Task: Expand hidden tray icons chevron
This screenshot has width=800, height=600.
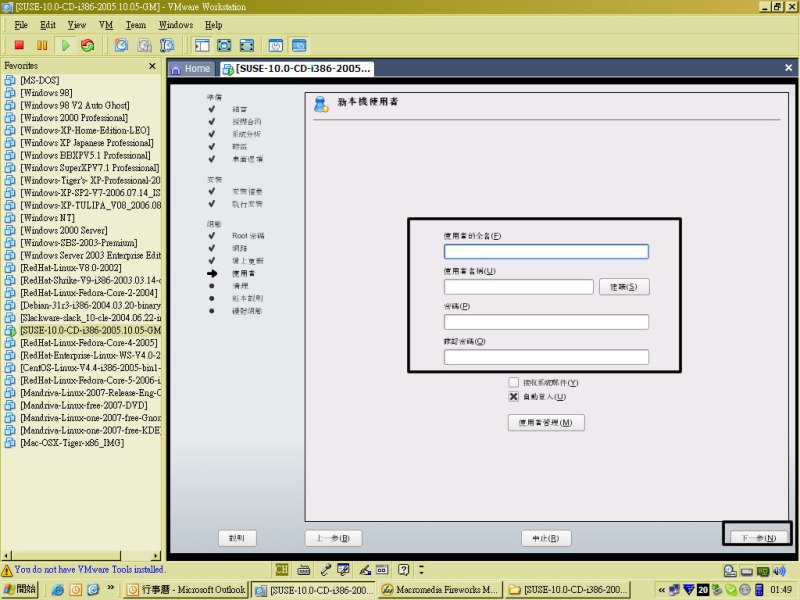Action: point(661,590)
